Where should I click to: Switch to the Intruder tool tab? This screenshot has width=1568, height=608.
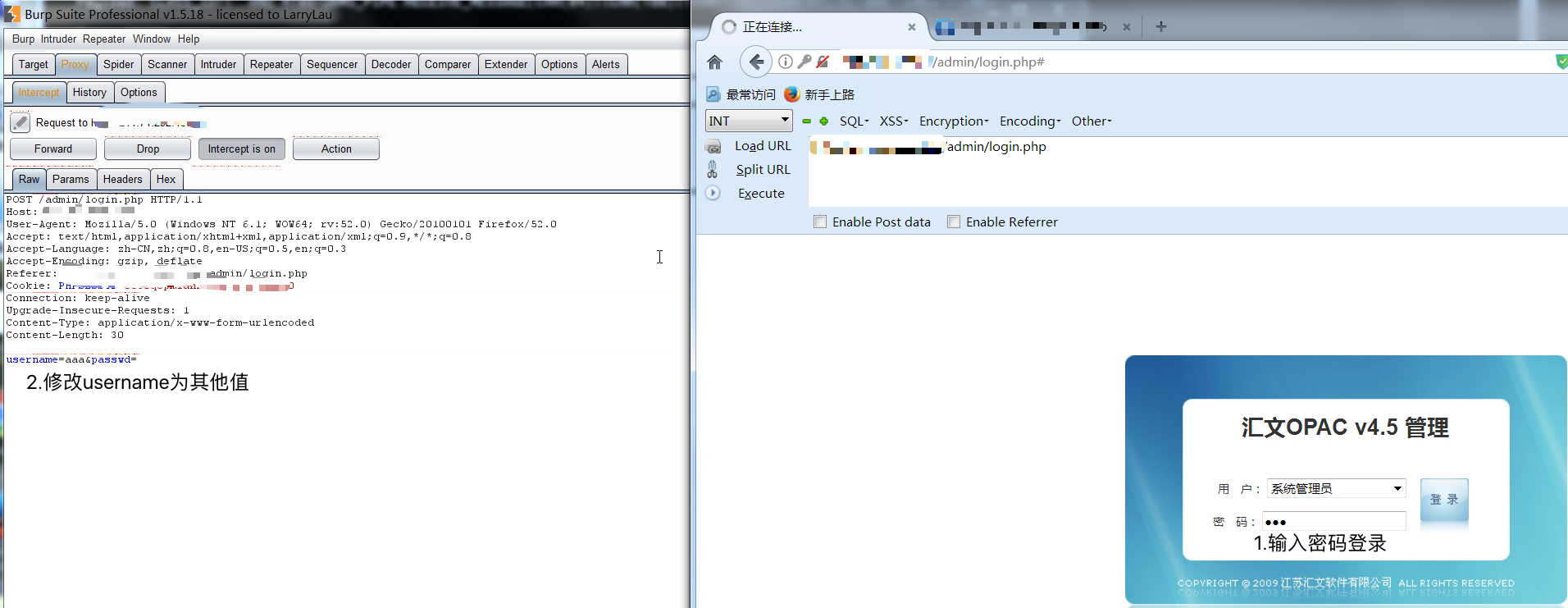219,64
